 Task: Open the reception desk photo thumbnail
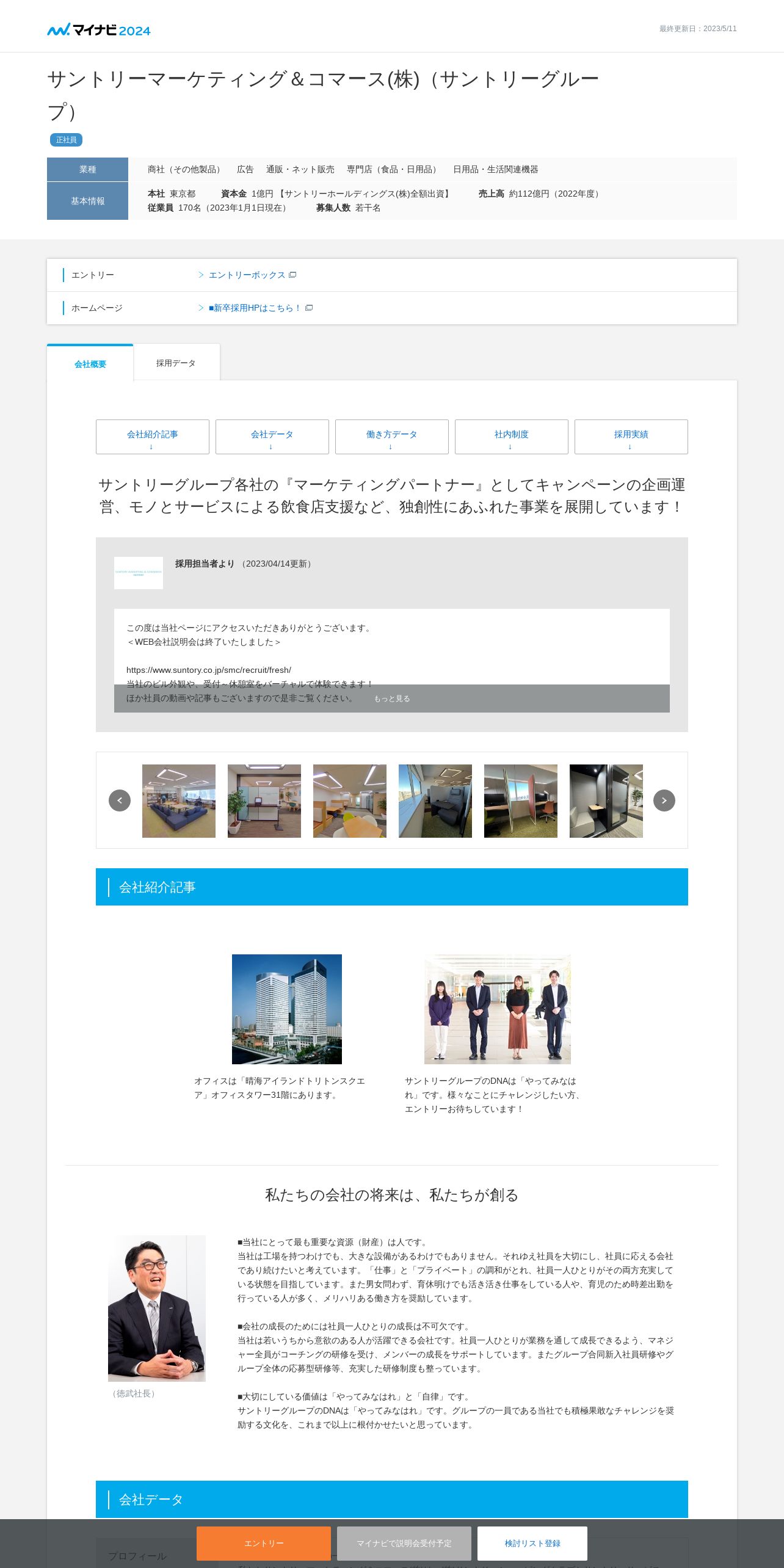(264, 801)
